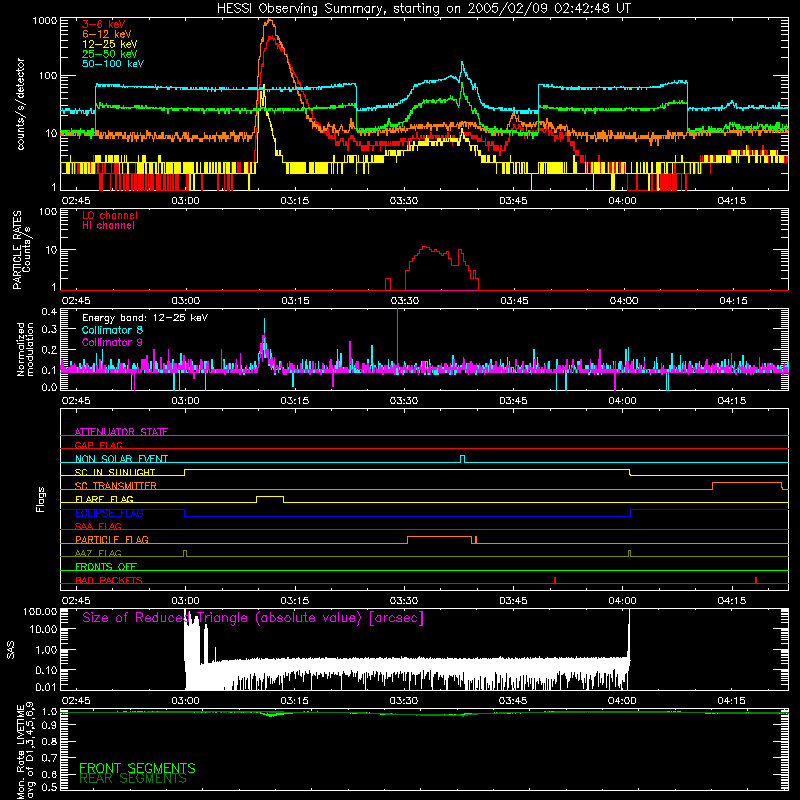
Task: Click the 'FLARE FLAG' label
Action: 104,499
